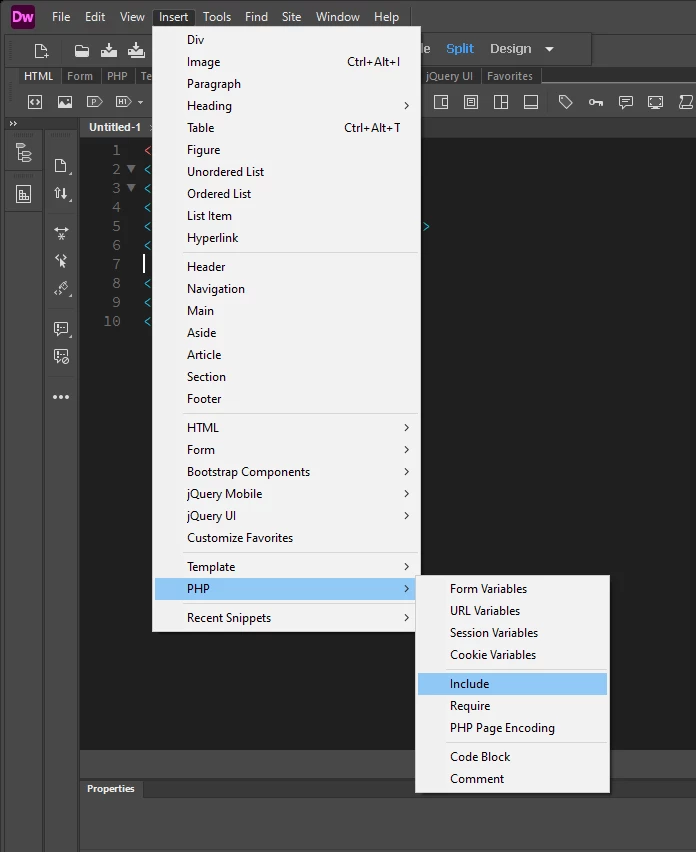The height and width of the screenshot is (852, 696).
Task: Click the Script scroll icon
Action: point(686,102)
